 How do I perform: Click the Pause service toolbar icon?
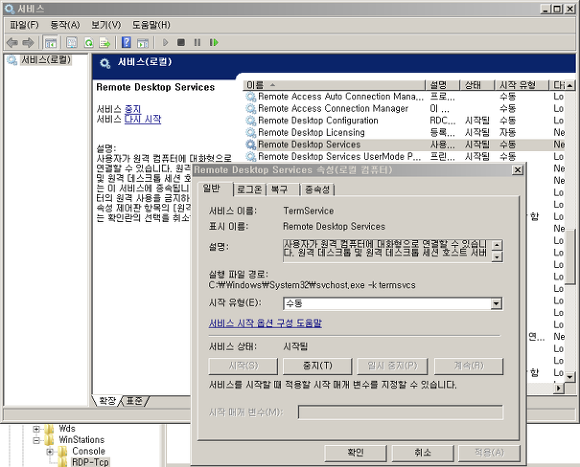(x=197, y=43)
